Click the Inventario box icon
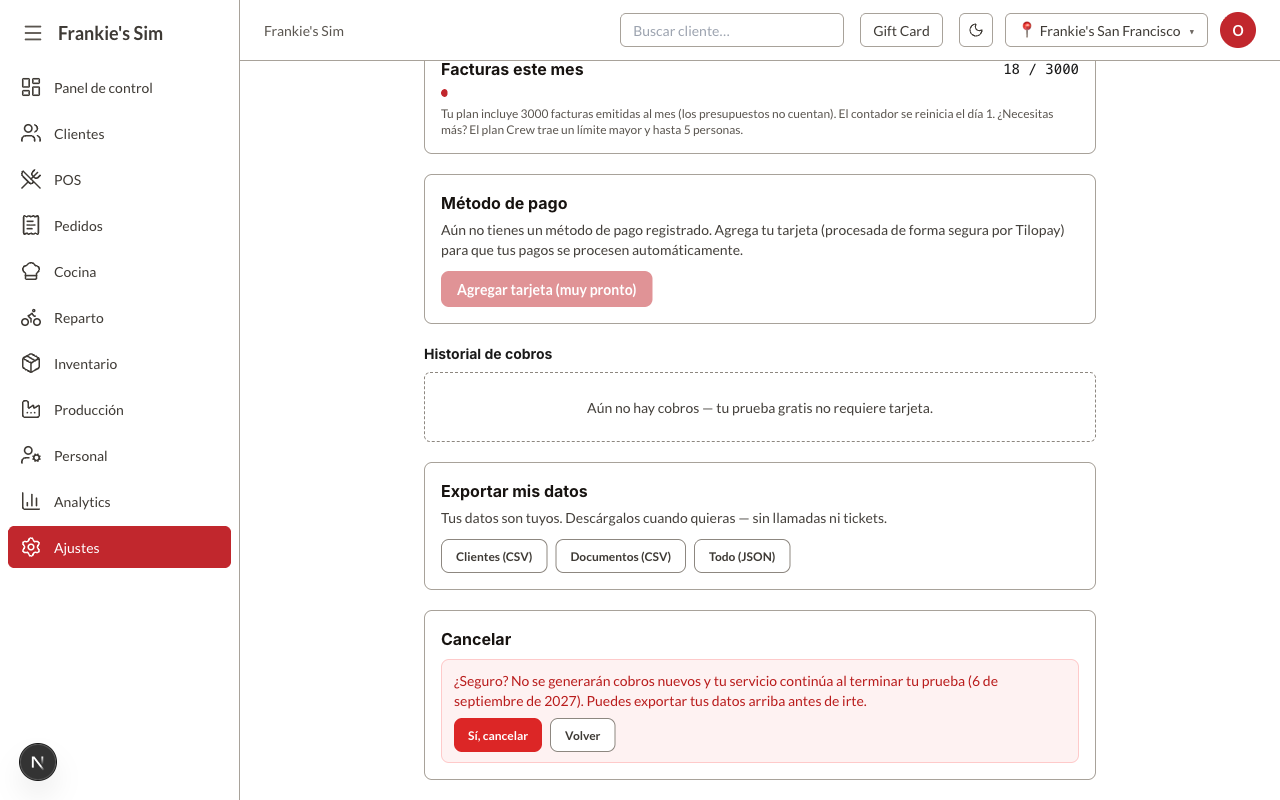This screenshot has height=800, width=1280. (x=31, y=363)
